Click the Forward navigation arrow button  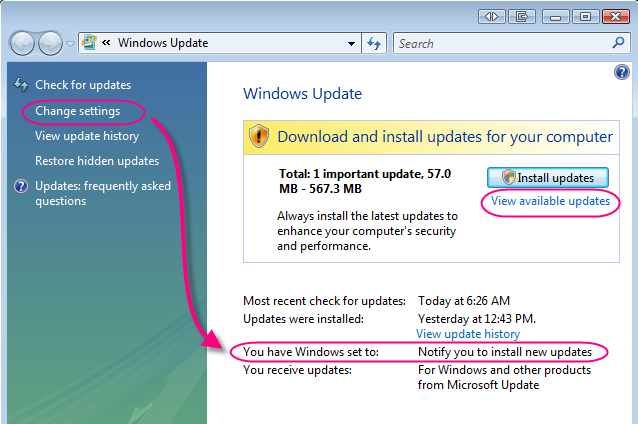click(x=50, y=43)
